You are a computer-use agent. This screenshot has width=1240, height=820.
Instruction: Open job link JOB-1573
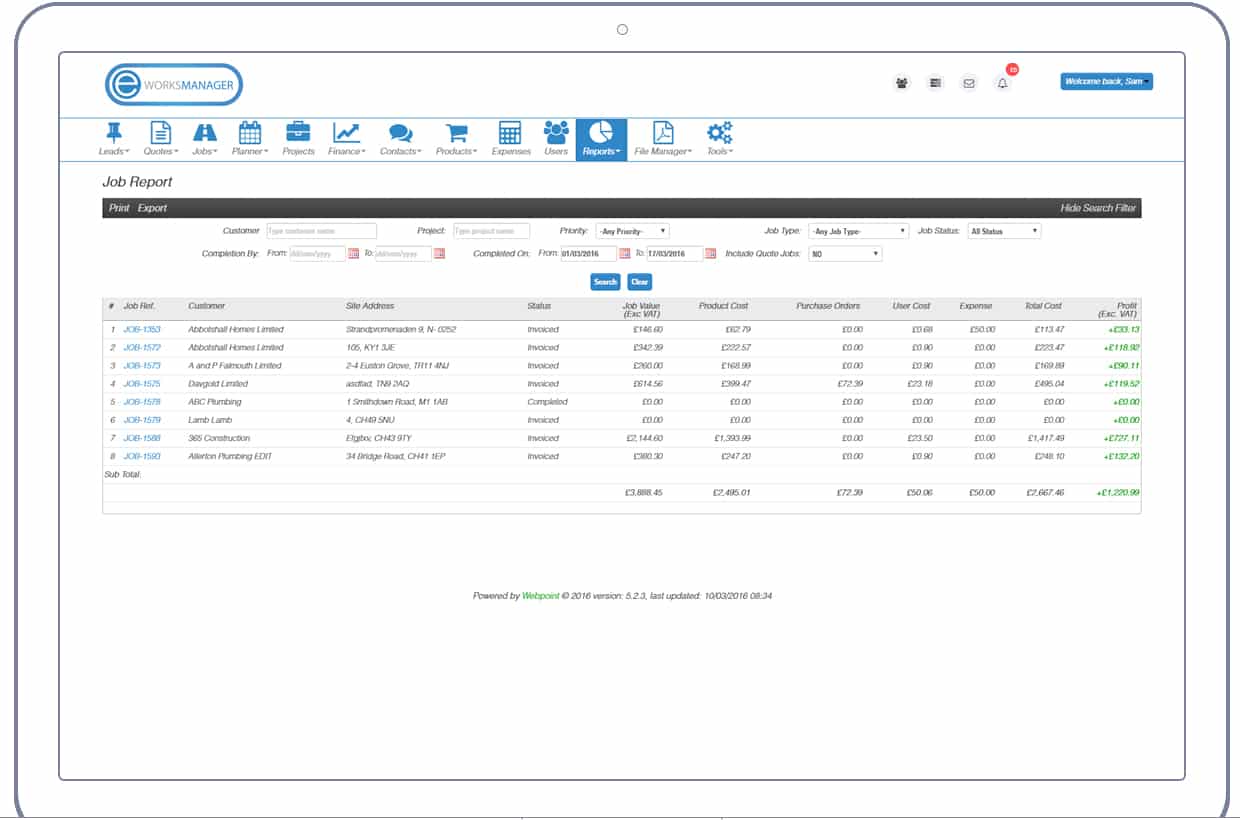point(142,365)
